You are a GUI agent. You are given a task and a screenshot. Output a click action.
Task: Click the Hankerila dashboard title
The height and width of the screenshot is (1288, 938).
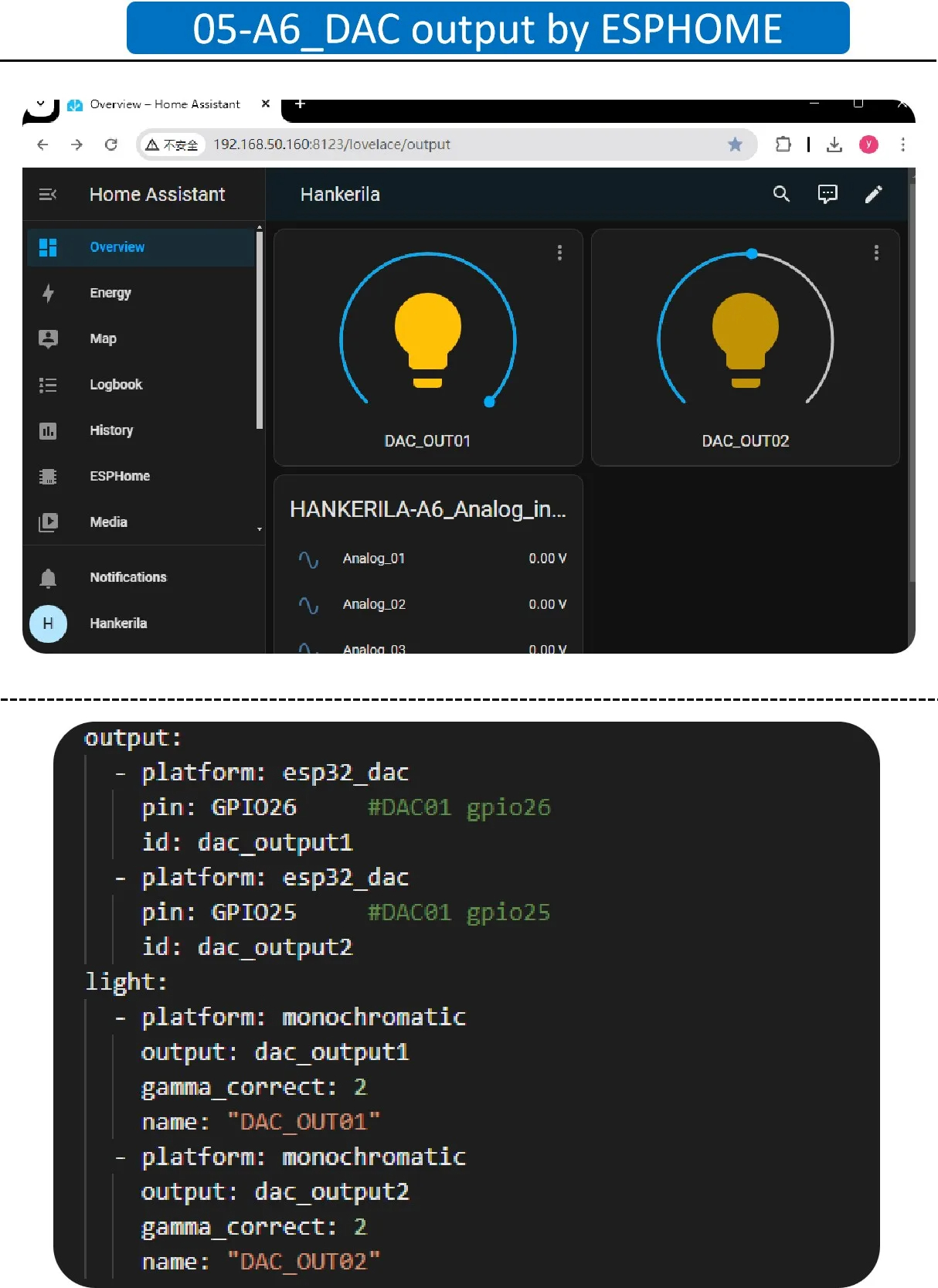340,194
